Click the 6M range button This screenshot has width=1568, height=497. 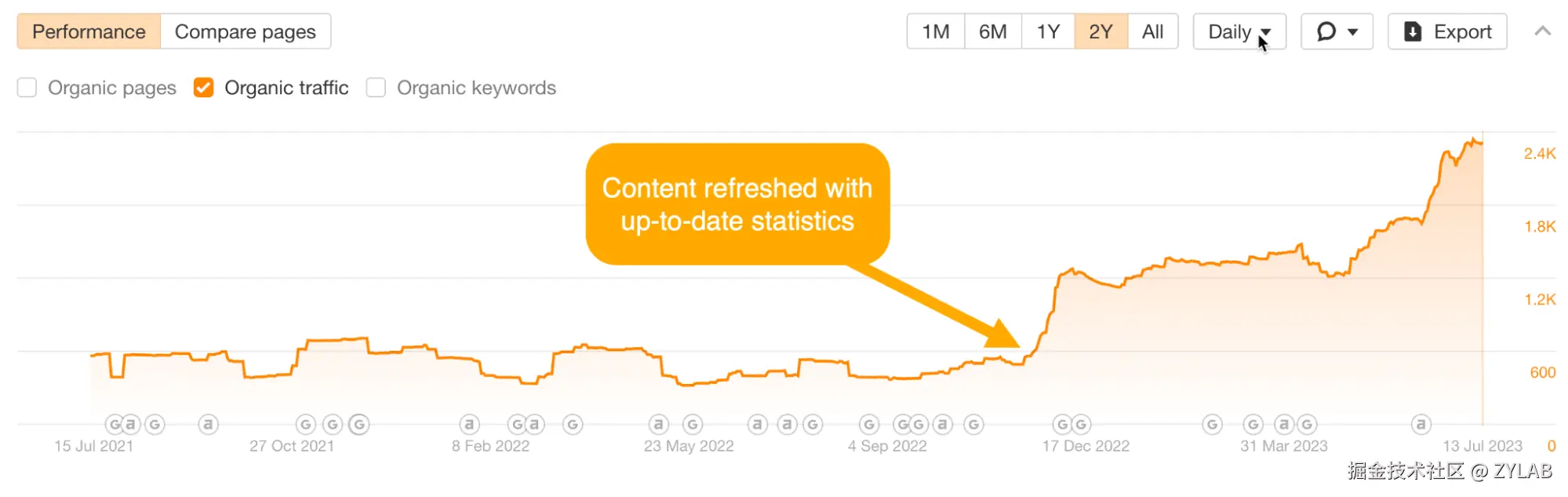click(992, 31)
